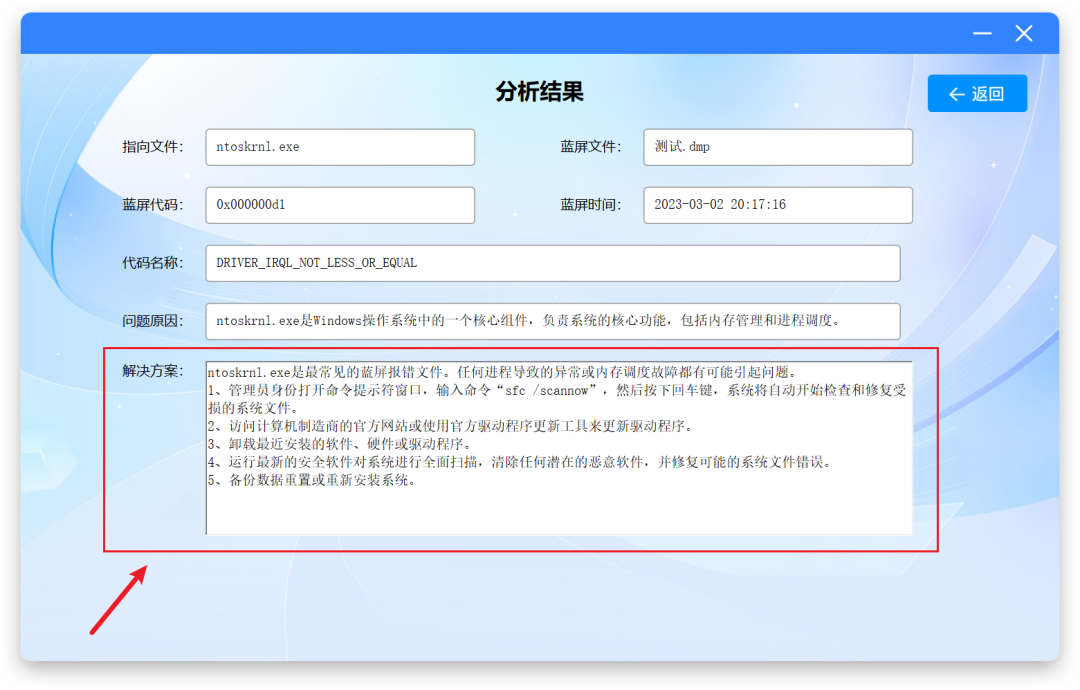Click the 蓝屏代码 label
The image size is (1080, 690).
pyautogui.click(x=152, y=205)
